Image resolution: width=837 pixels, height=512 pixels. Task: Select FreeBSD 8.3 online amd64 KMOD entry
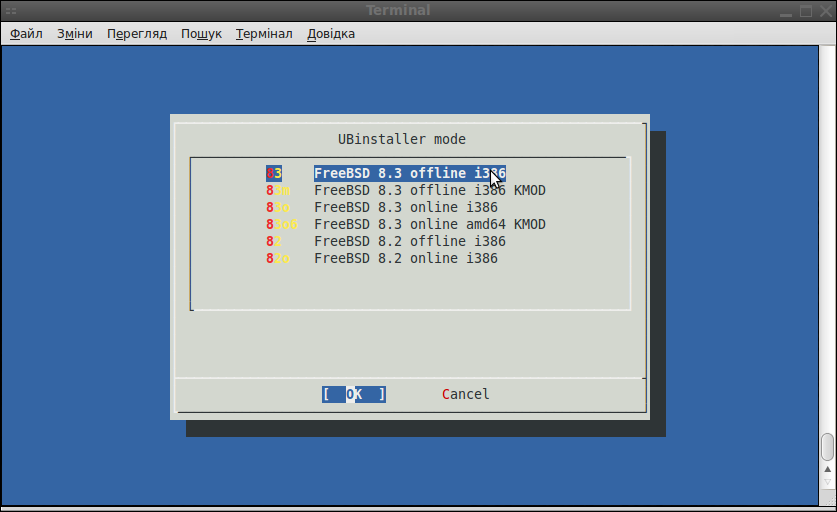tap(430, 224)
